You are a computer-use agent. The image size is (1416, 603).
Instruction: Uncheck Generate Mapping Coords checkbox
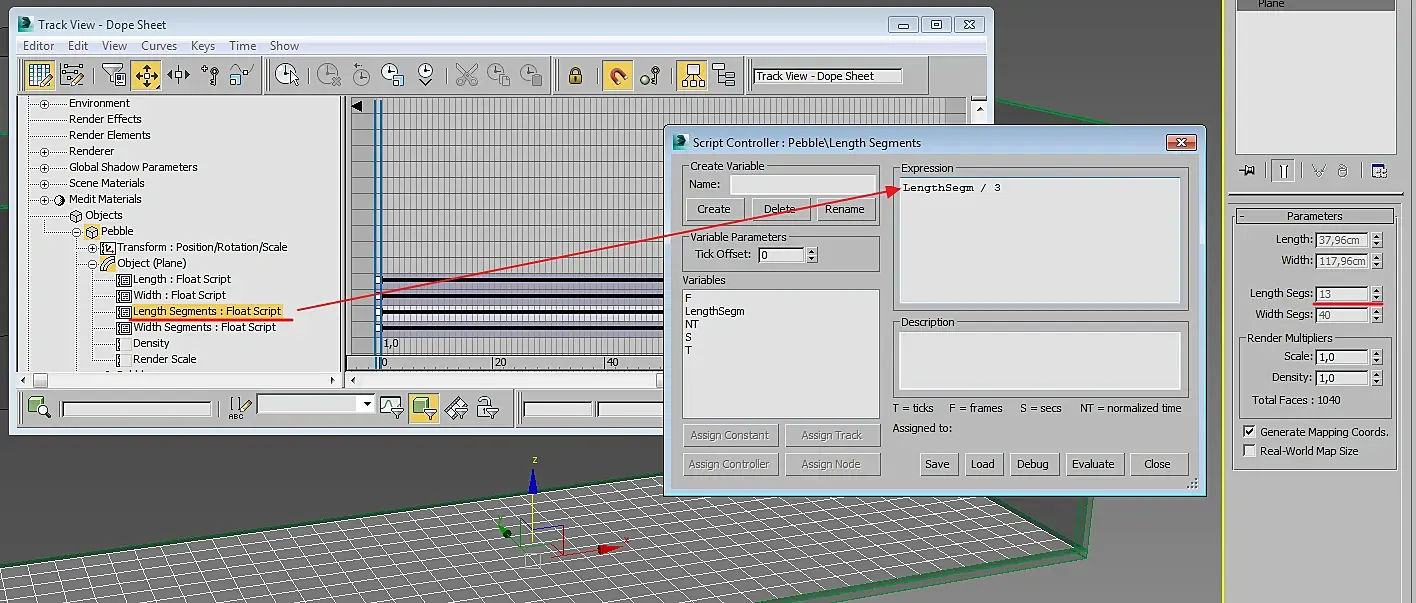(1249, 432)
